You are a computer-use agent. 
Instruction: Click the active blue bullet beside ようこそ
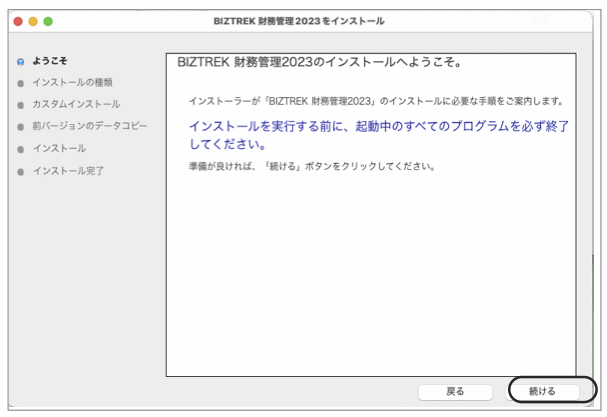coord(19,62)
